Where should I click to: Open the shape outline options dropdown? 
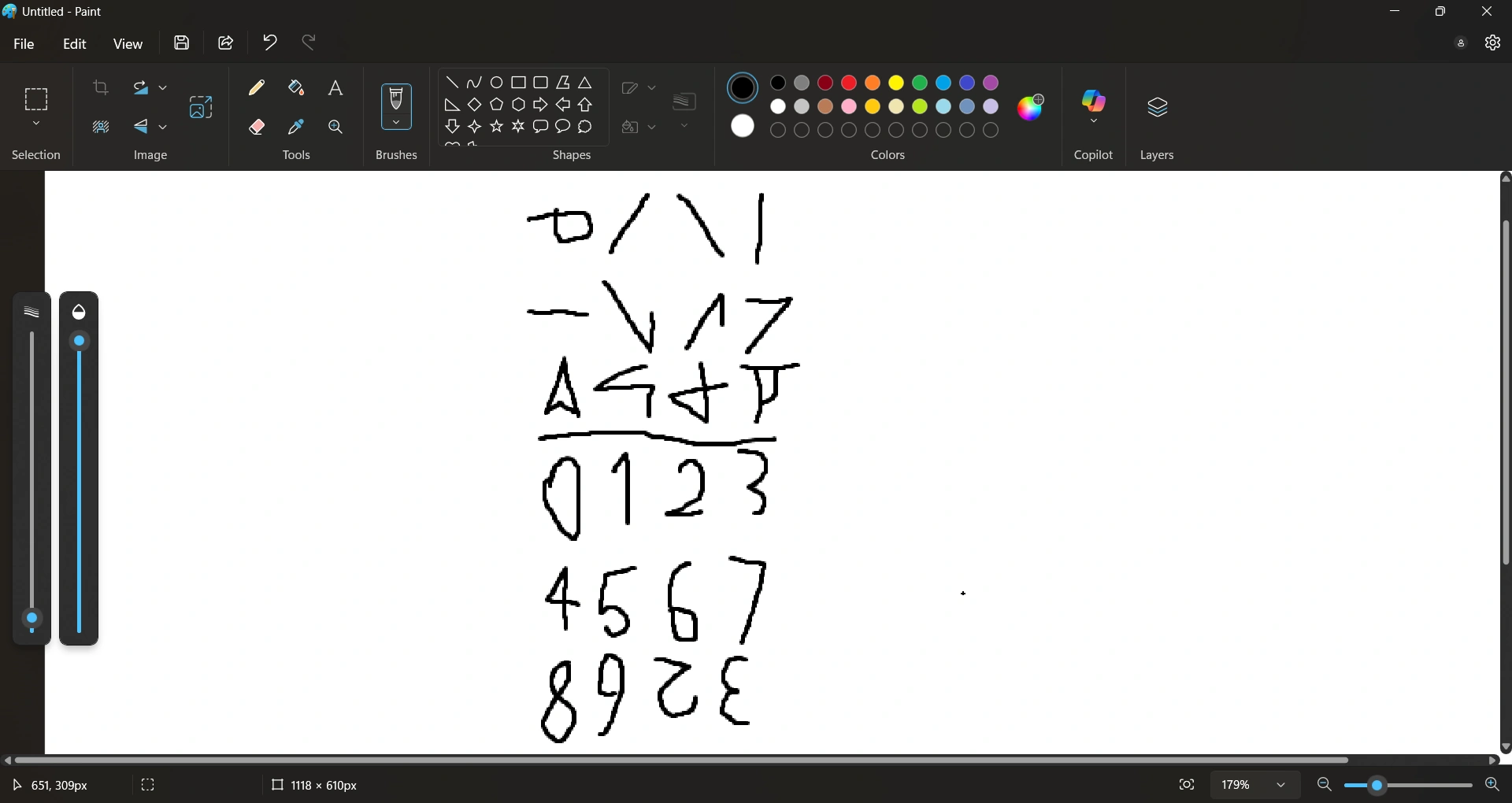[x=650, y=87]
